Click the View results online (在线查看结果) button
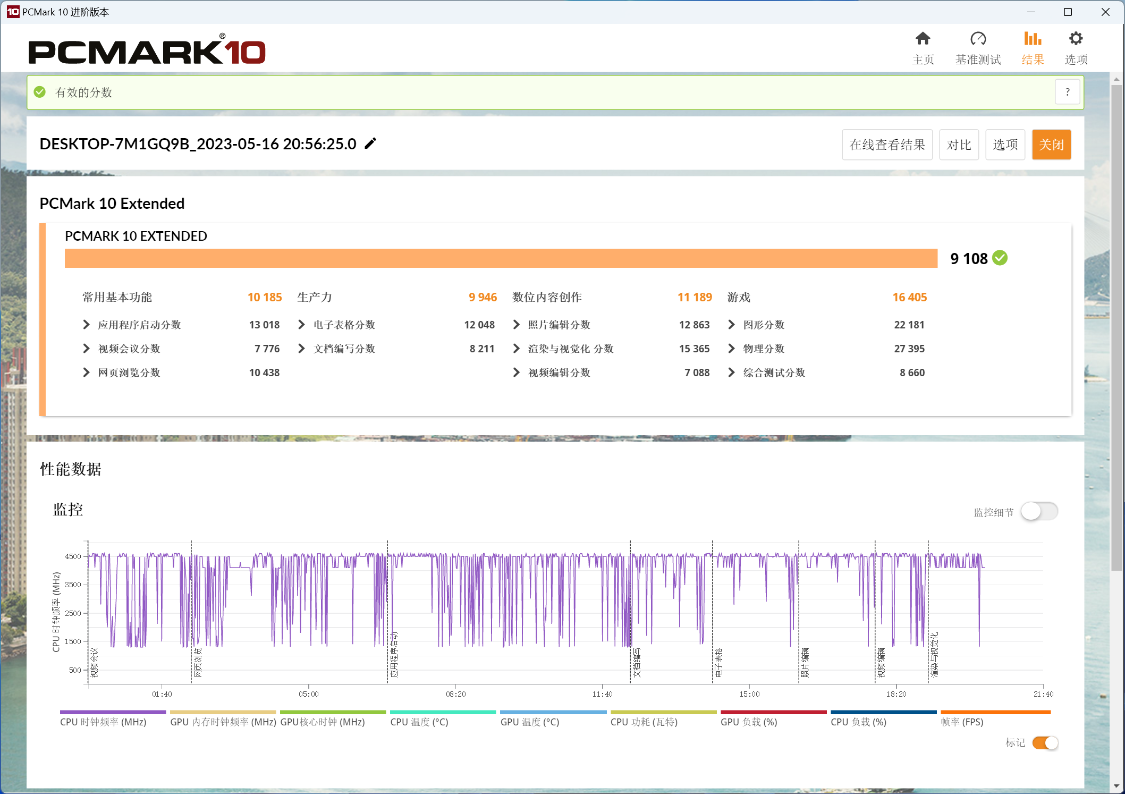The height and width of the screenshot is (794, 1125). [x=887, y=144]
